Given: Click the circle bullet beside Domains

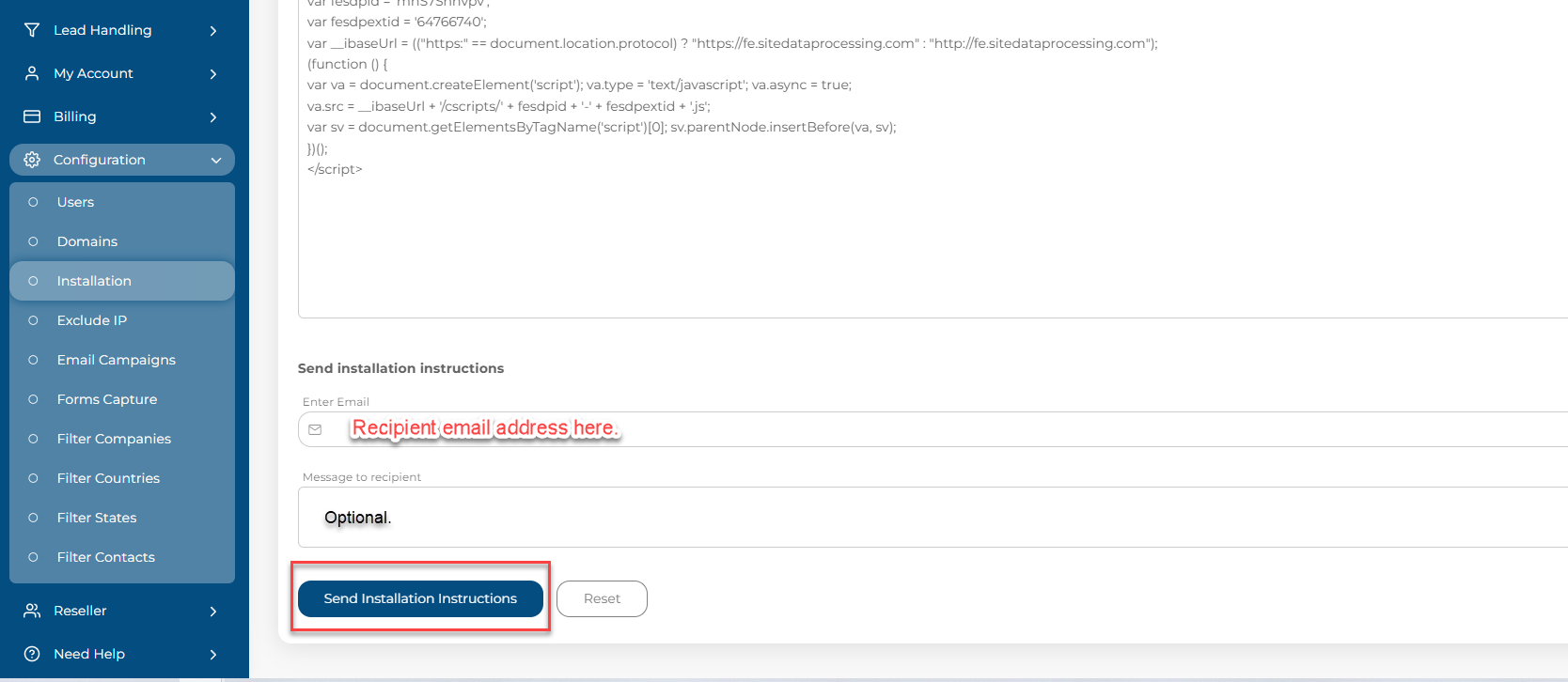Looking at the screenshot, I should pos(33,241).
